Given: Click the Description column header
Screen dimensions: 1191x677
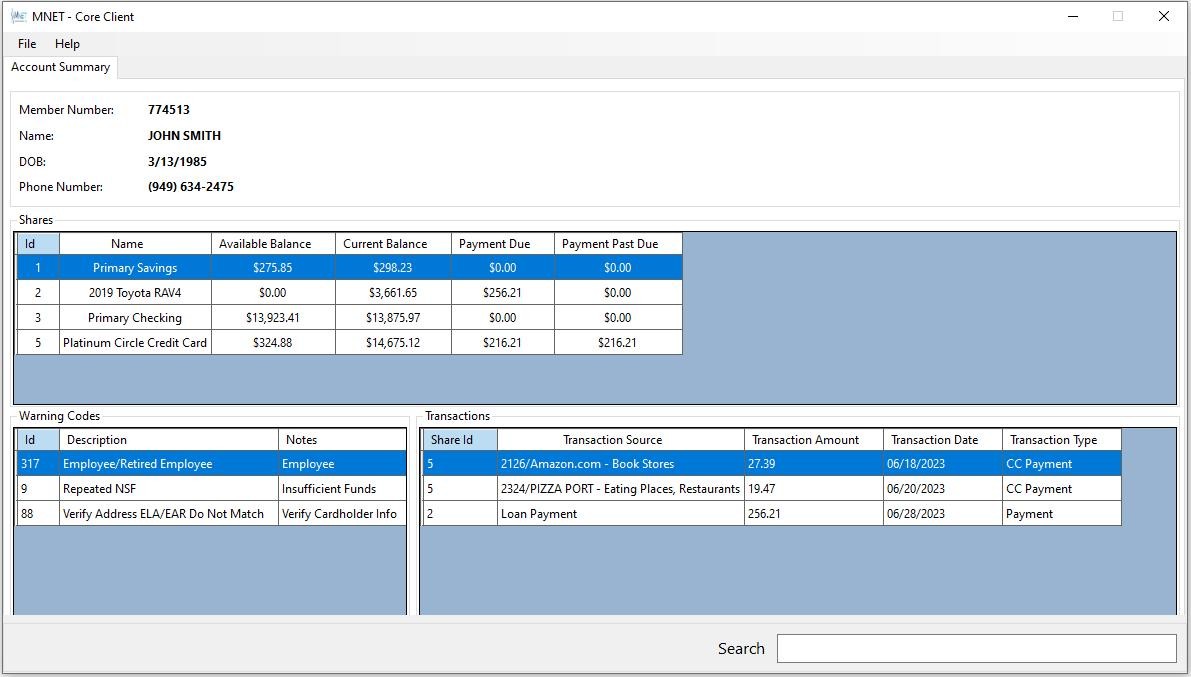Looking at the screenshot, I should [169, 439].
